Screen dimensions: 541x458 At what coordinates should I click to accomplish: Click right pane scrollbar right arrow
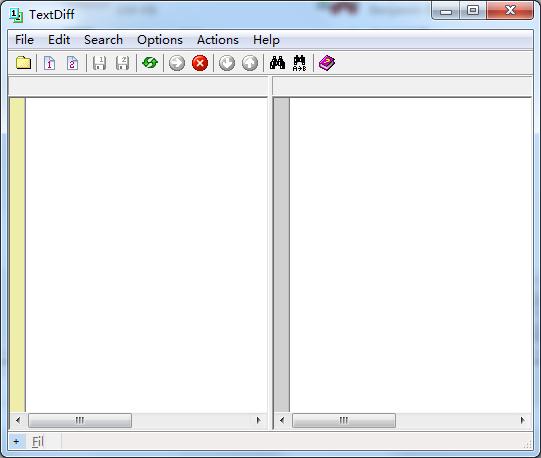(x=523, y=420)
